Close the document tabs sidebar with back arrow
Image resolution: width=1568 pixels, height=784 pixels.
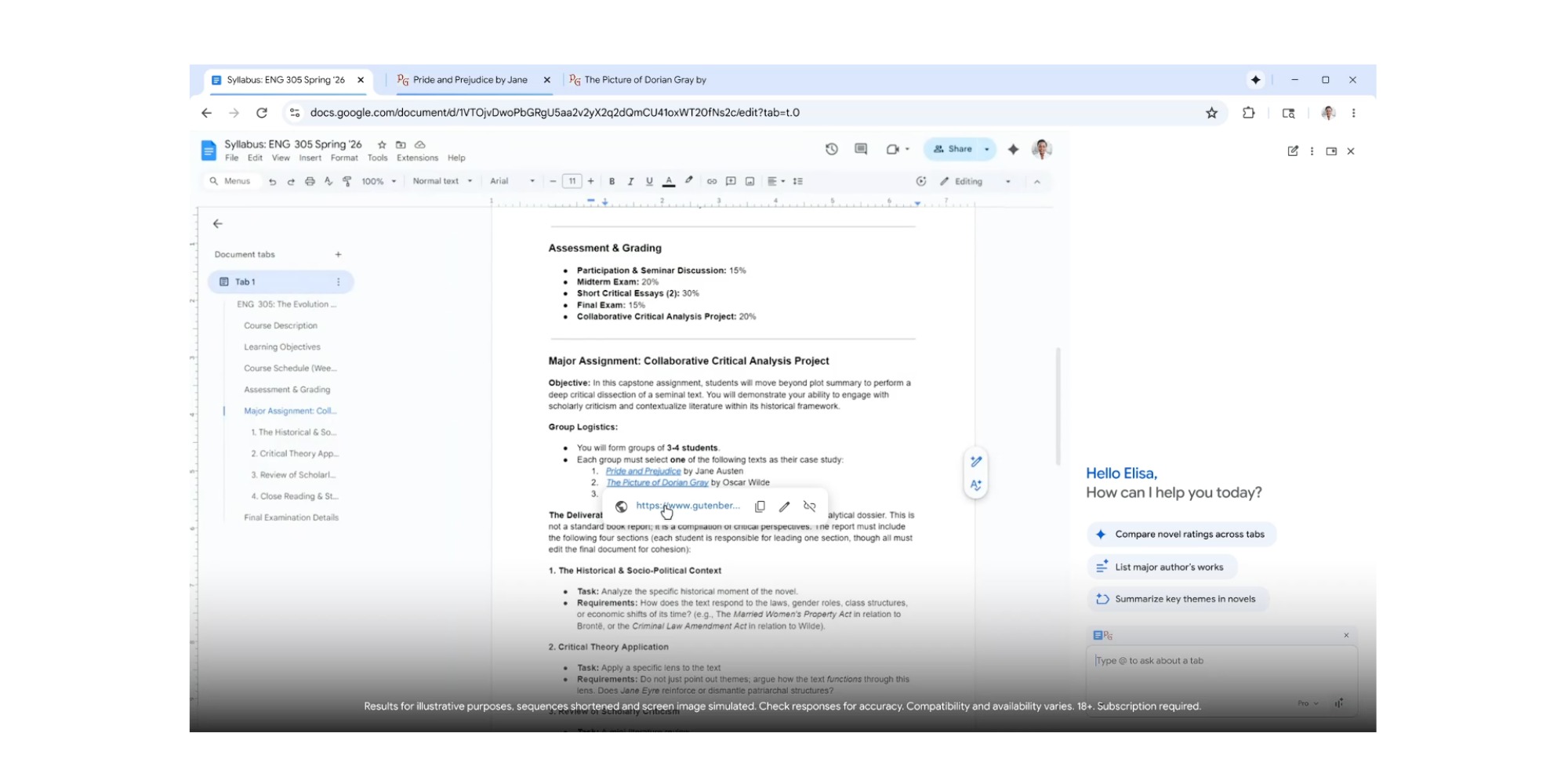coord(218,223)
